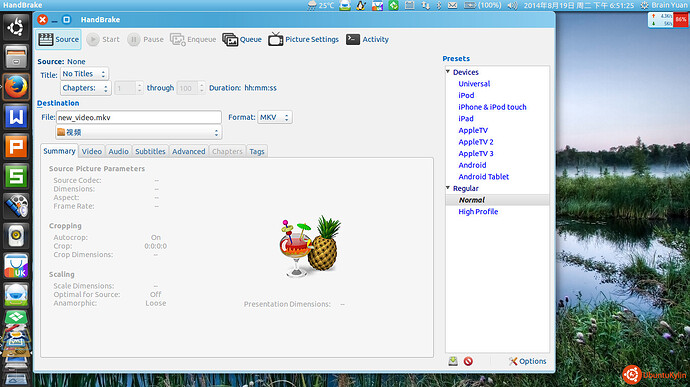Viewport: 690px width, 387px height.
Task: Launch WPS Spreadsheets from the launcher
Action: click(16, 176)
